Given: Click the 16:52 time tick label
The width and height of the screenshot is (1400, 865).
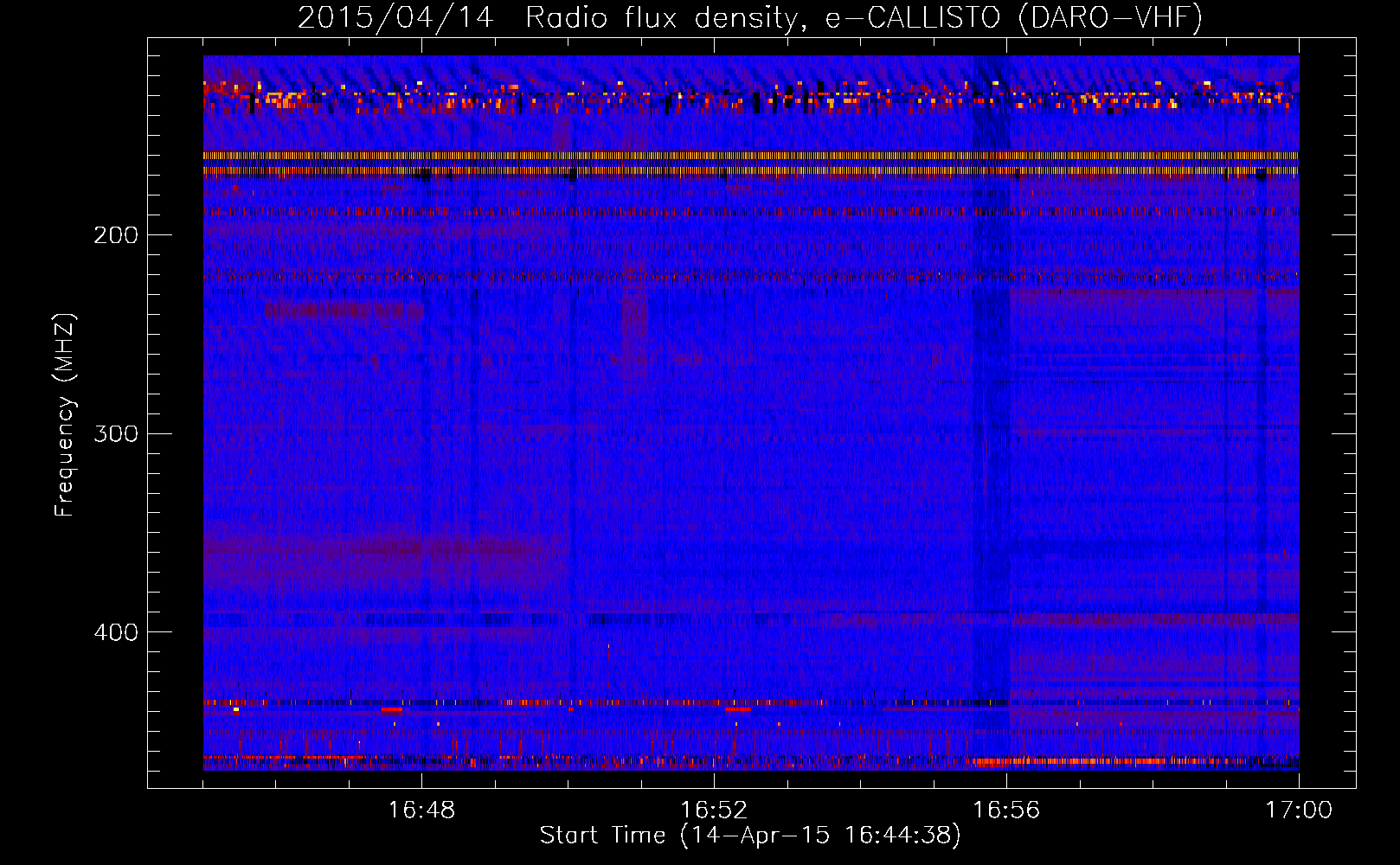Looking at the screenshot, I should pos(714,810).
